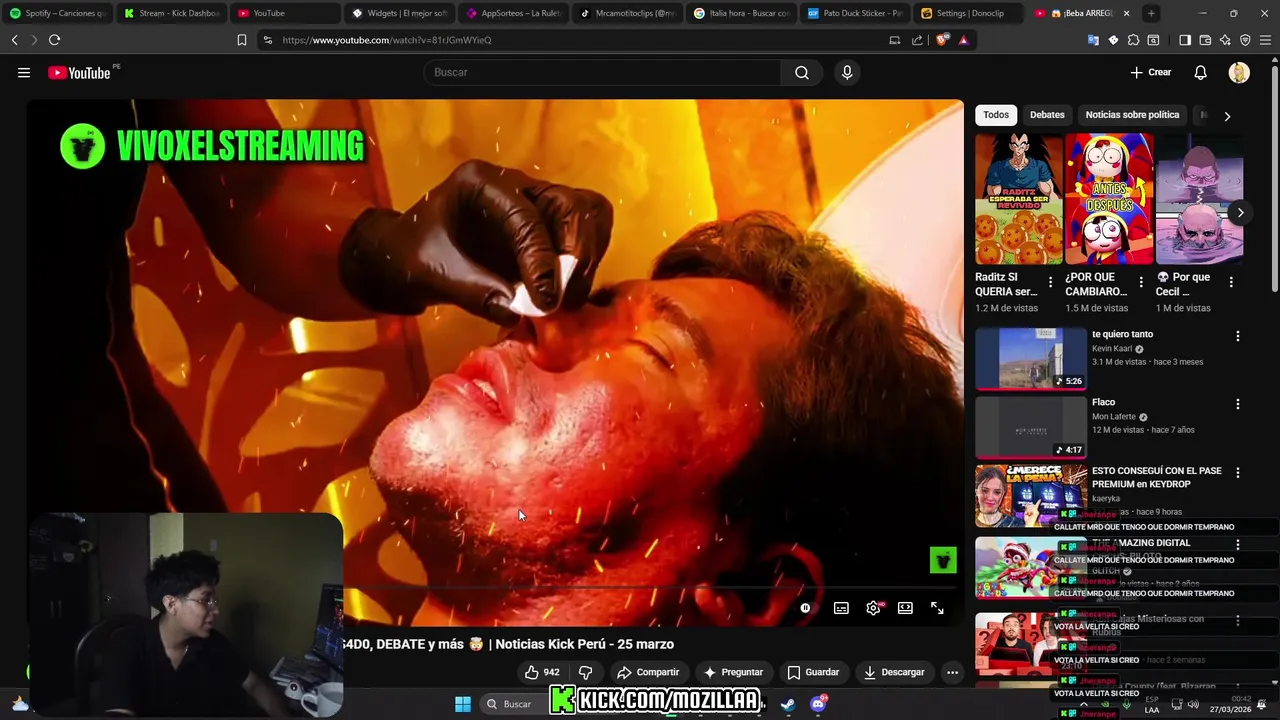
Task: Open the translate extension icon
Action: pyautogui.click(x=1092, y=40)
